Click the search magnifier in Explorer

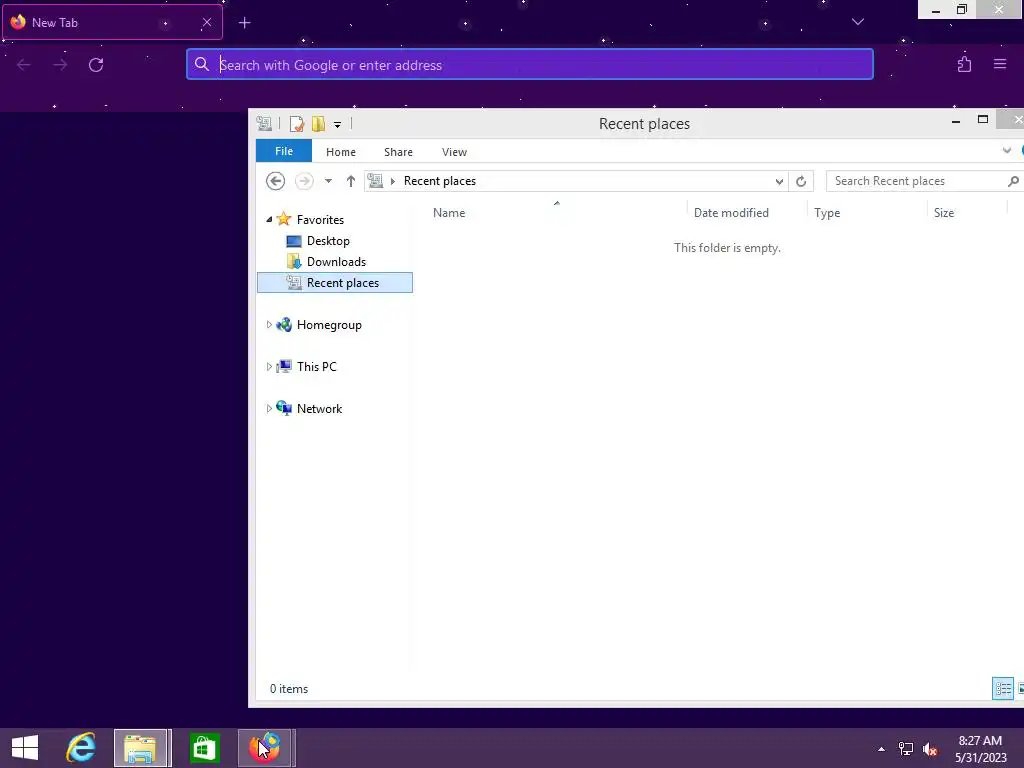pos(1013,181)
